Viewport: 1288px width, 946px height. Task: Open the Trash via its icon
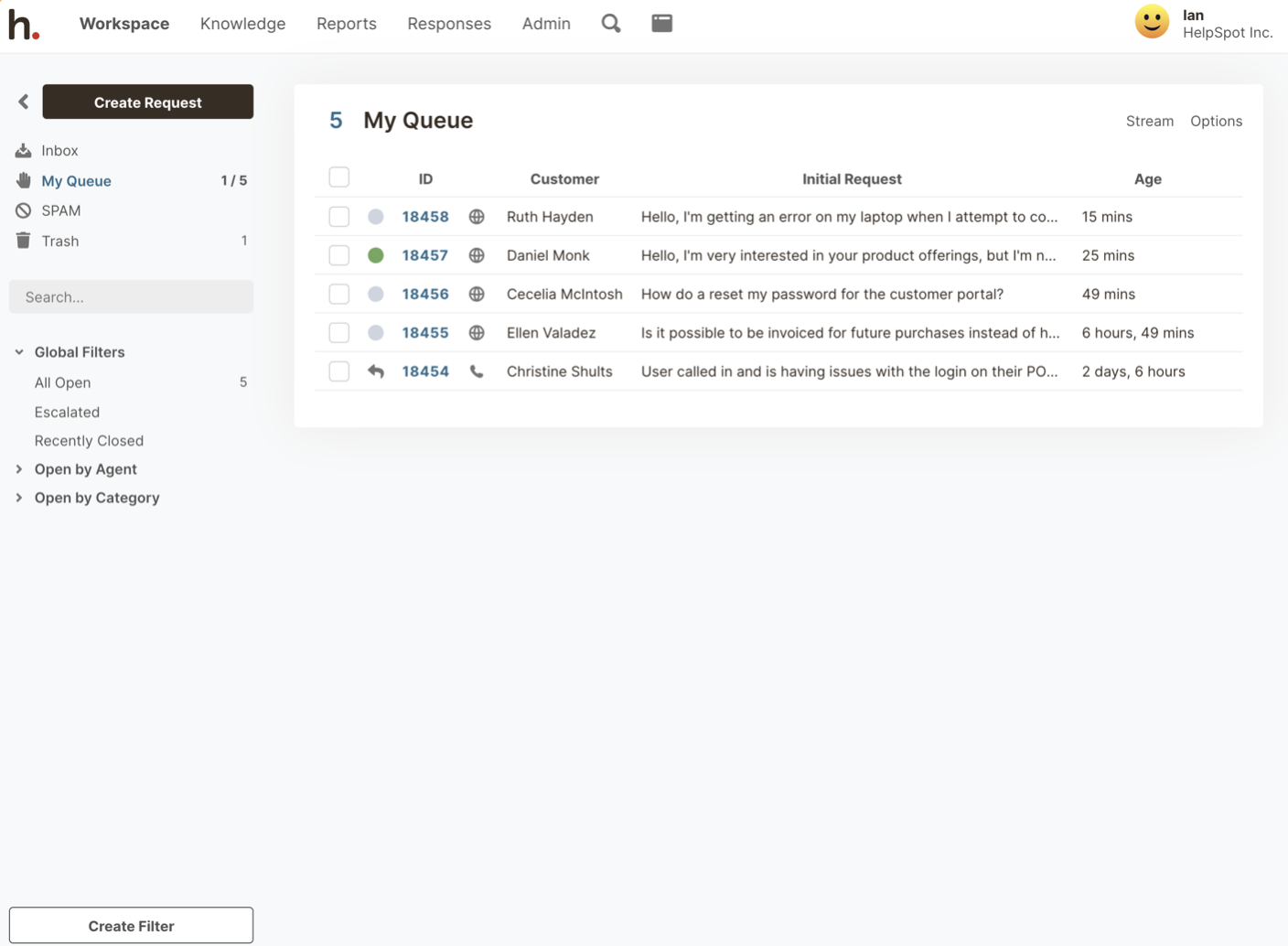[x=21, y=241]
